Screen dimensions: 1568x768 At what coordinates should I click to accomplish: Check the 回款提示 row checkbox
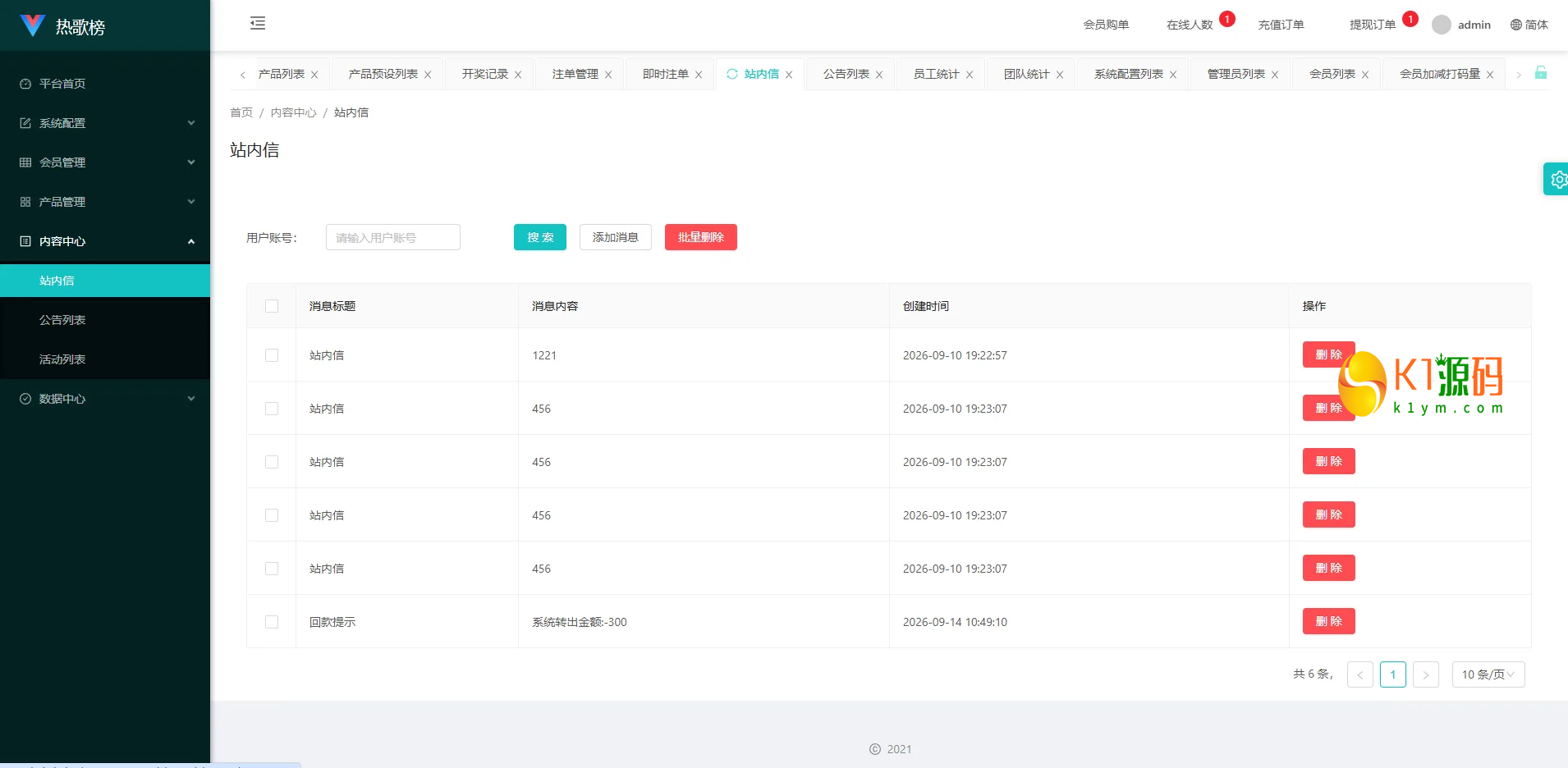click(x=272, y=622)
